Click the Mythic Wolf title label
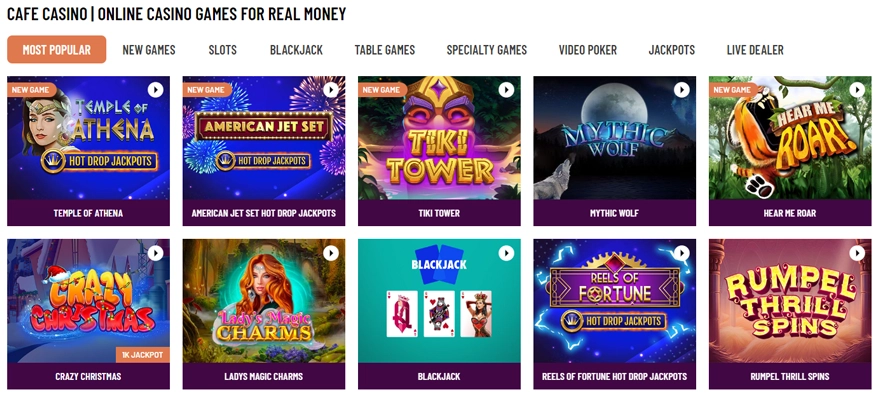The width and height of the screenshot is (880, 397). point(615,213)
